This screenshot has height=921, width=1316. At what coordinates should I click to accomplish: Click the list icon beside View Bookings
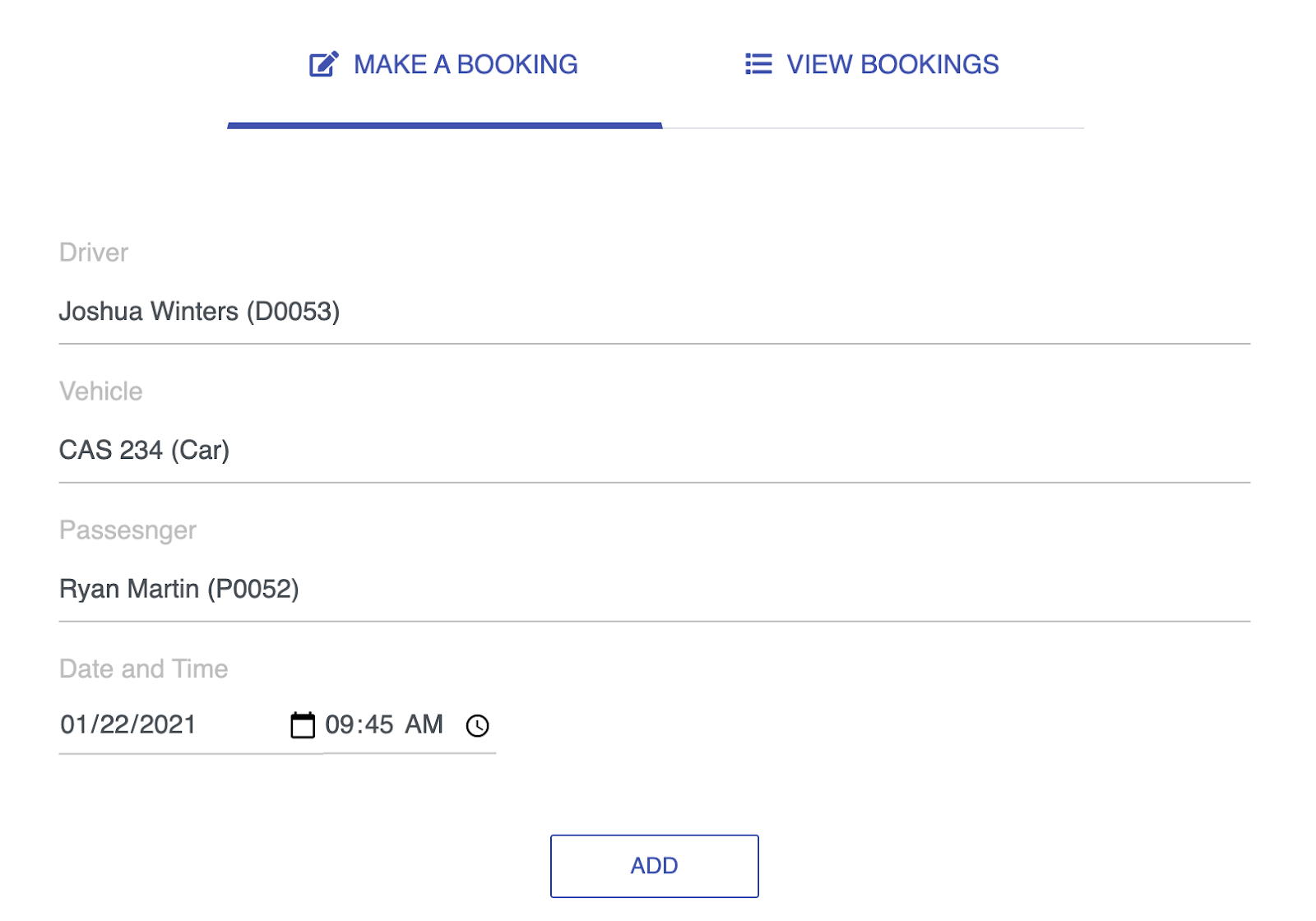click(x=758, y=64)
